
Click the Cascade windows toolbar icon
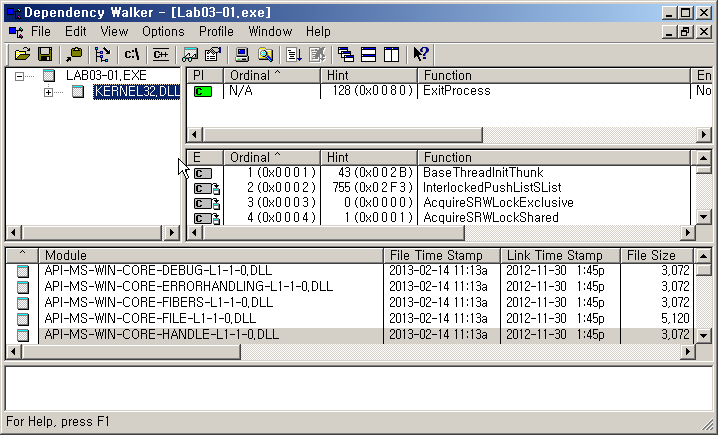tap(346, 54)
